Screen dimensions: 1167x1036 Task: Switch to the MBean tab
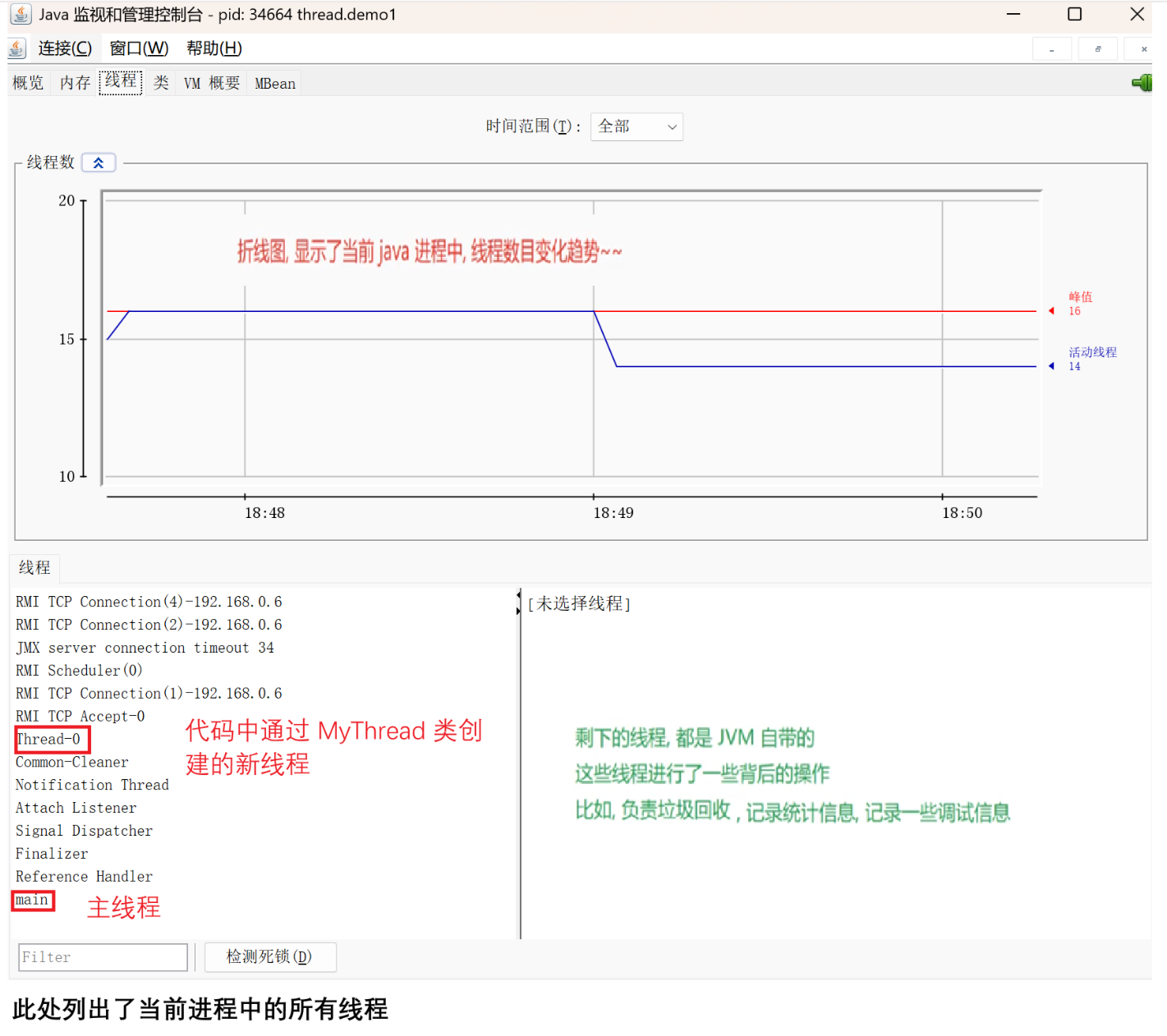click(275, 83)
